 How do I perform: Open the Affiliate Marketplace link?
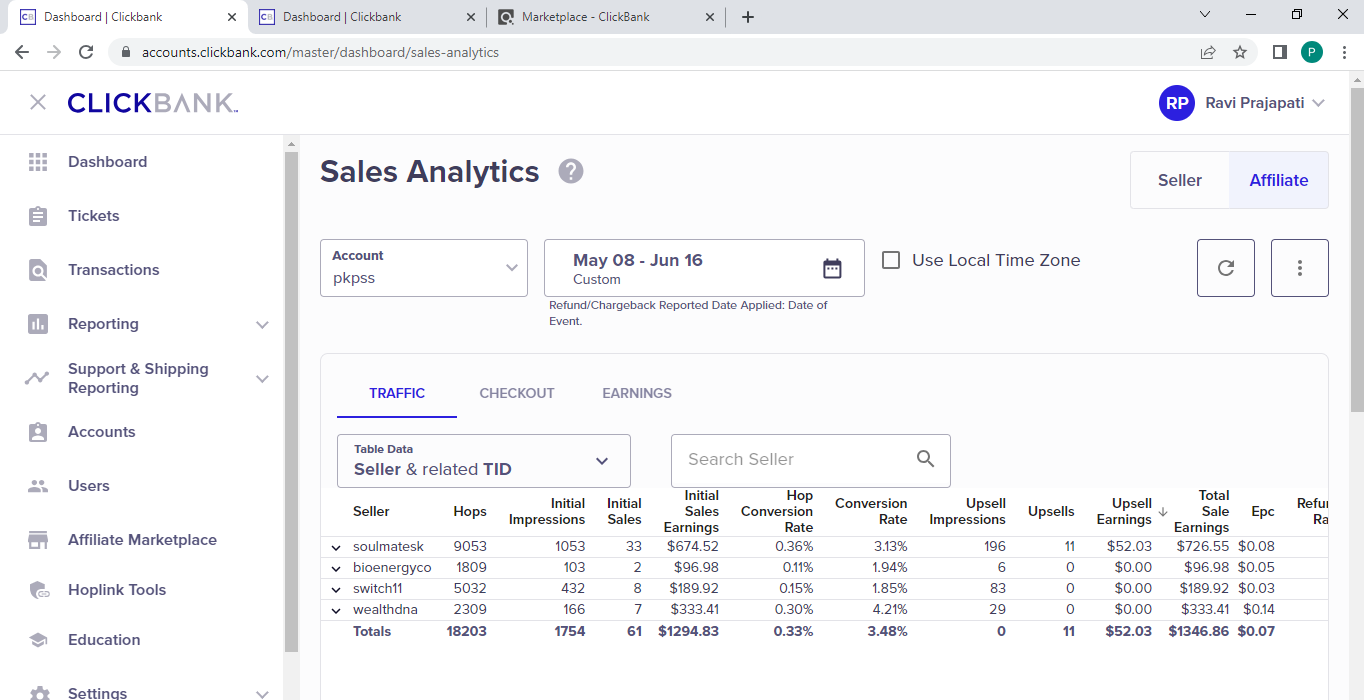pos(142,540)
